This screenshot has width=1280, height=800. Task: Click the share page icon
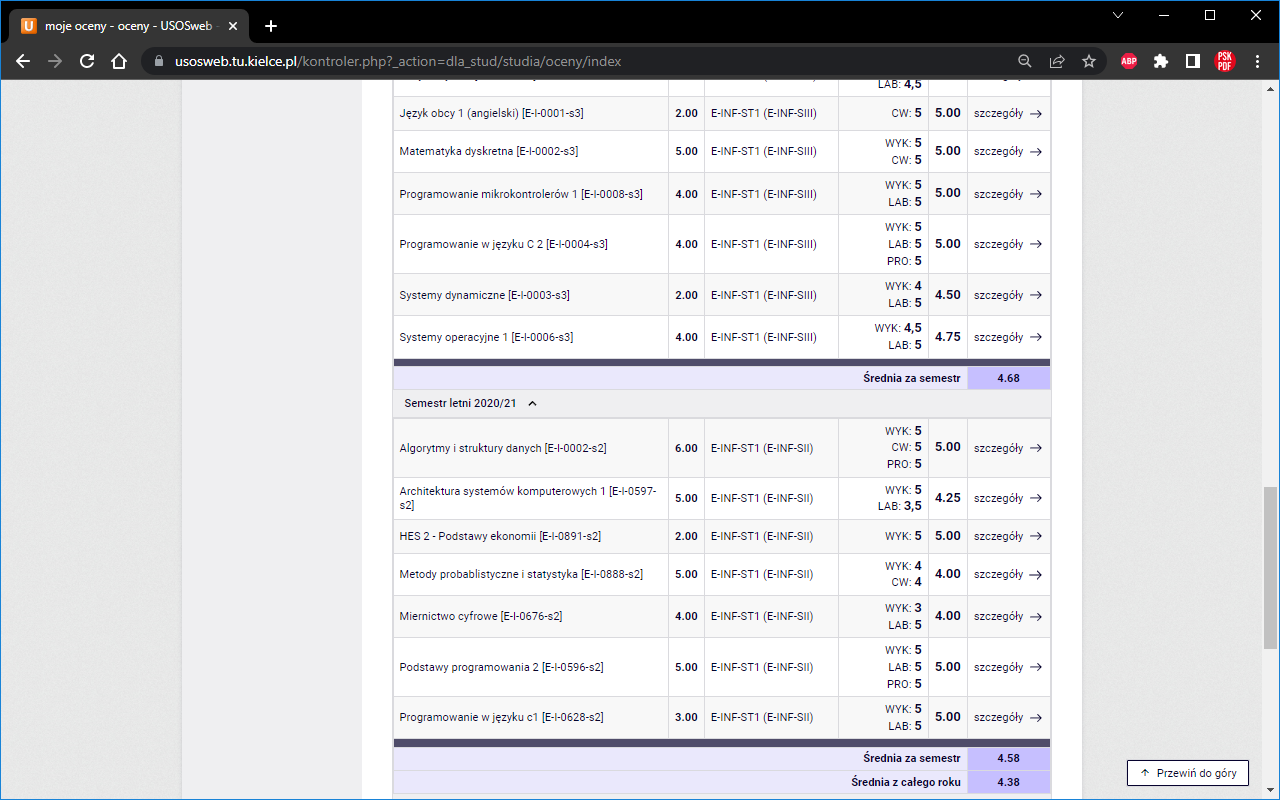[x=1057, y=61]
